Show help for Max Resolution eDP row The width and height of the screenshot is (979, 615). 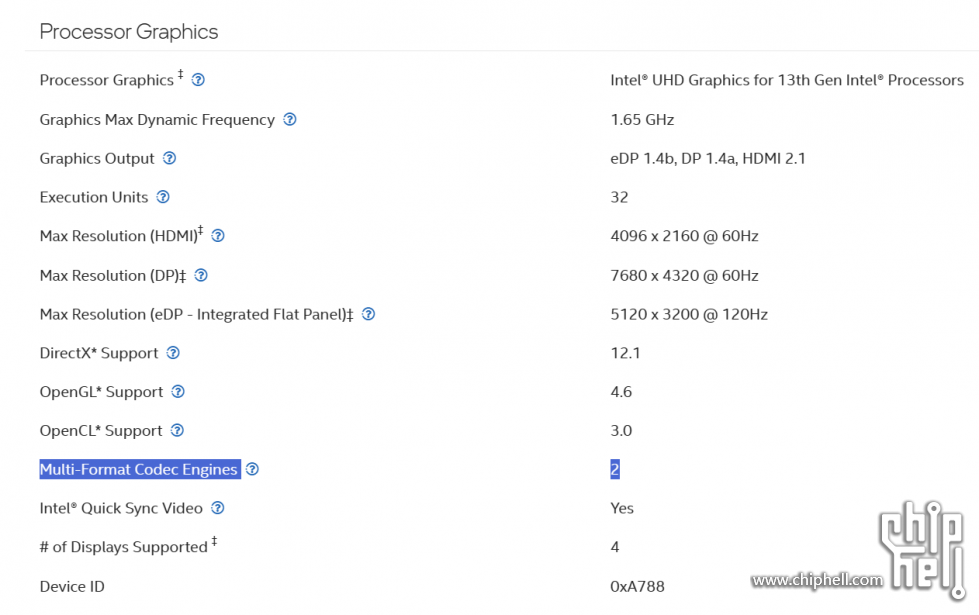click(368, 314)
